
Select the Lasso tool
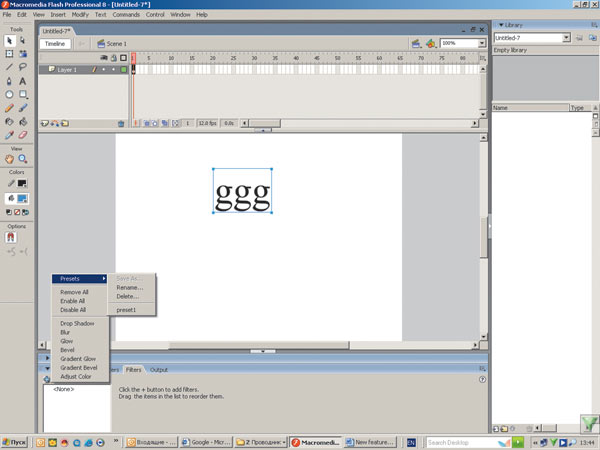click(x=23, y=66)
